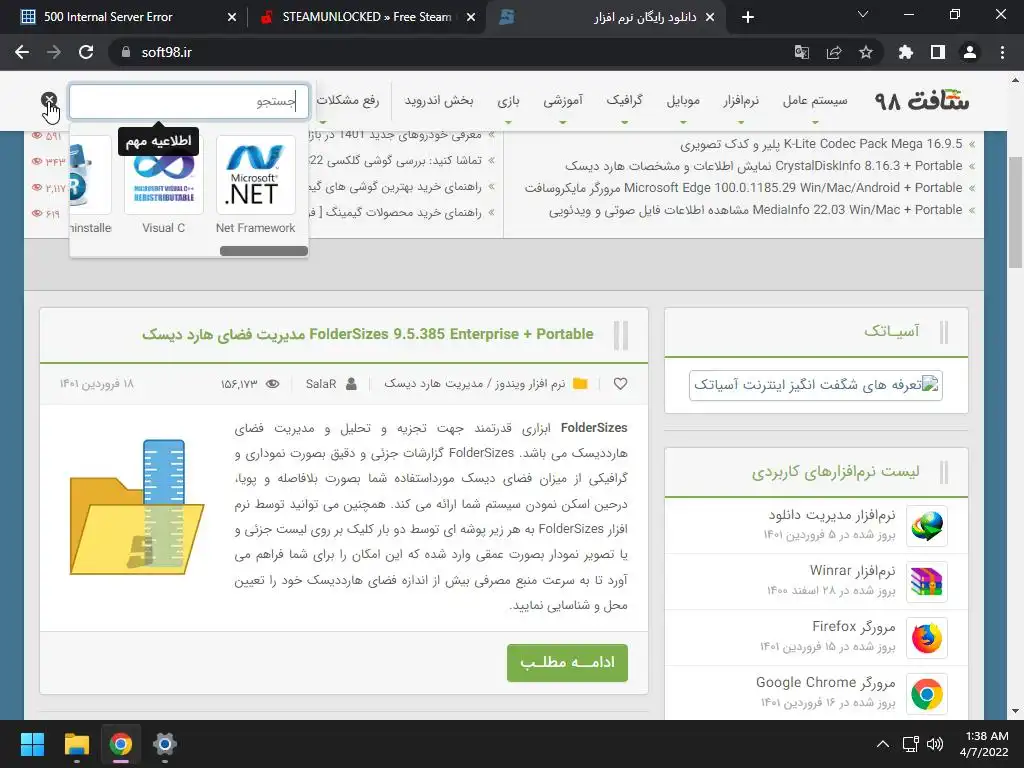Image resolution: width=1024 pixels, height=768 pixels.
Task: Expand گرافیک dropdown arrow
Action: [x=624, y=122]
